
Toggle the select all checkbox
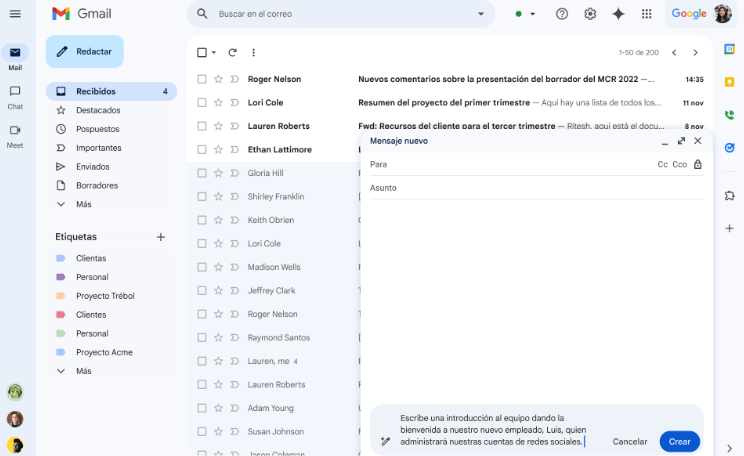pyautogui.click(x=202, y=52)
